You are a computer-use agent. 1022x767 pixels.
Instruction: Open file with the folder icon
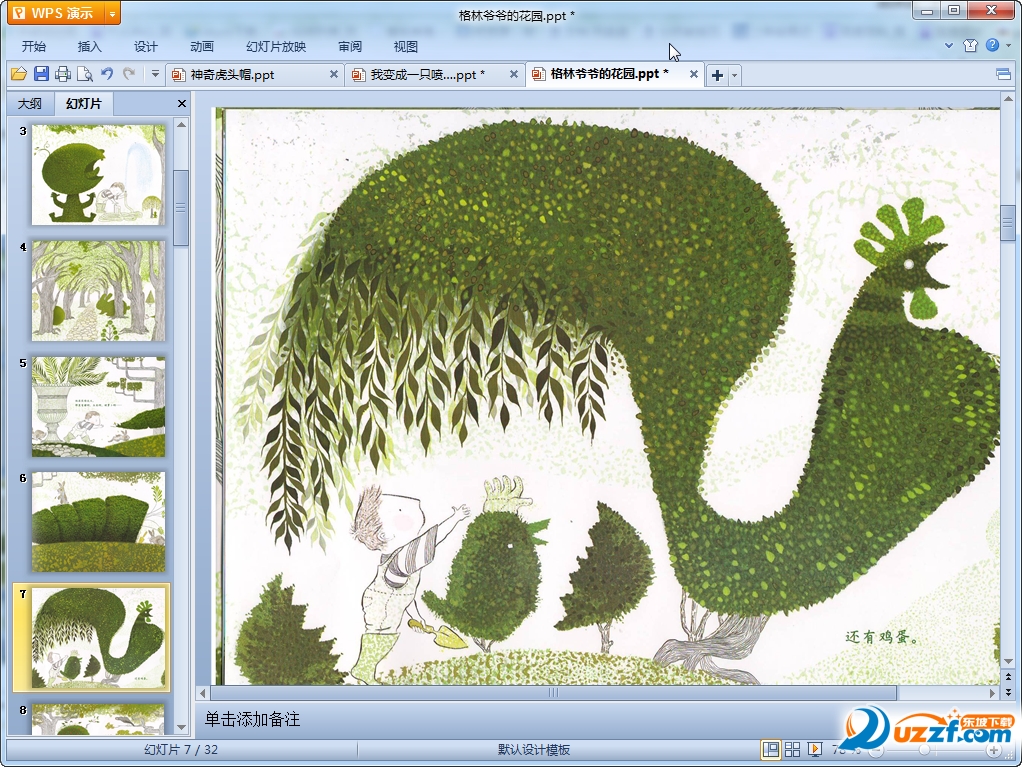coord(19,74)
